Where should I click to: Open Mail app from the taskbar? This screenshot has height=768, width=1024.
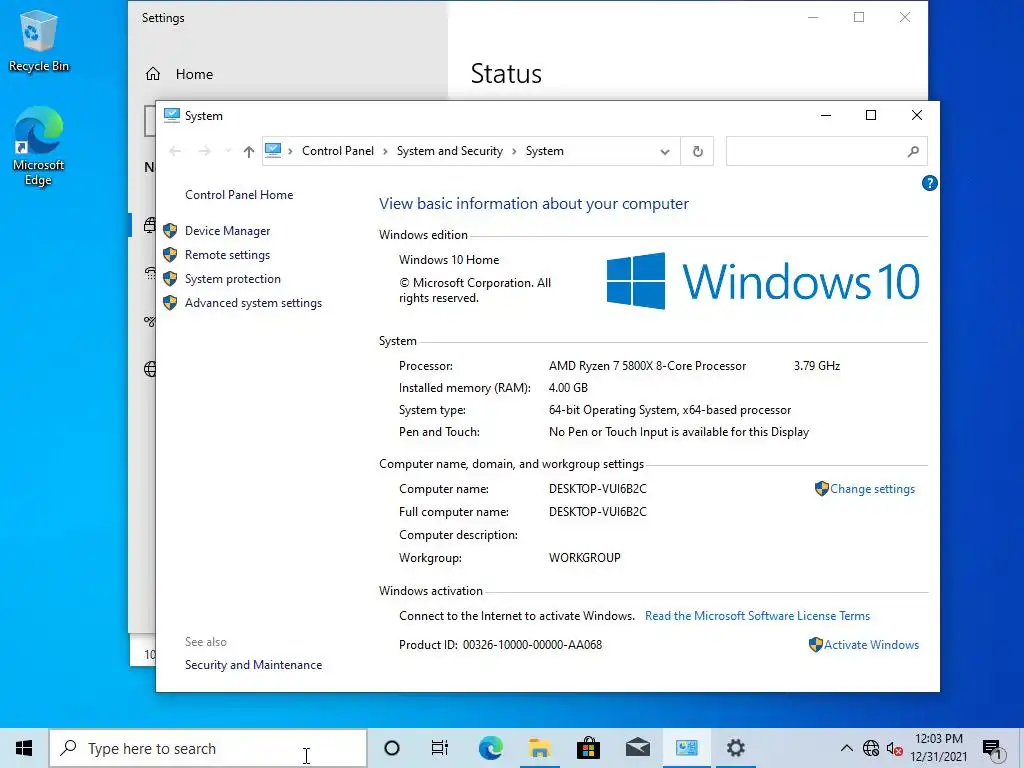pyautogui.click(x=637, y=748)
